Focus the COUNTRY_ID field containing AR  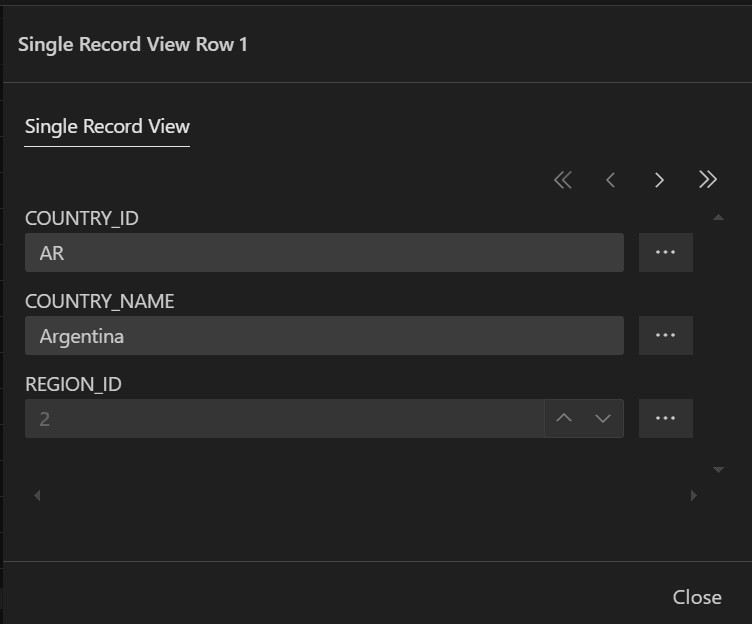[324, 253]
